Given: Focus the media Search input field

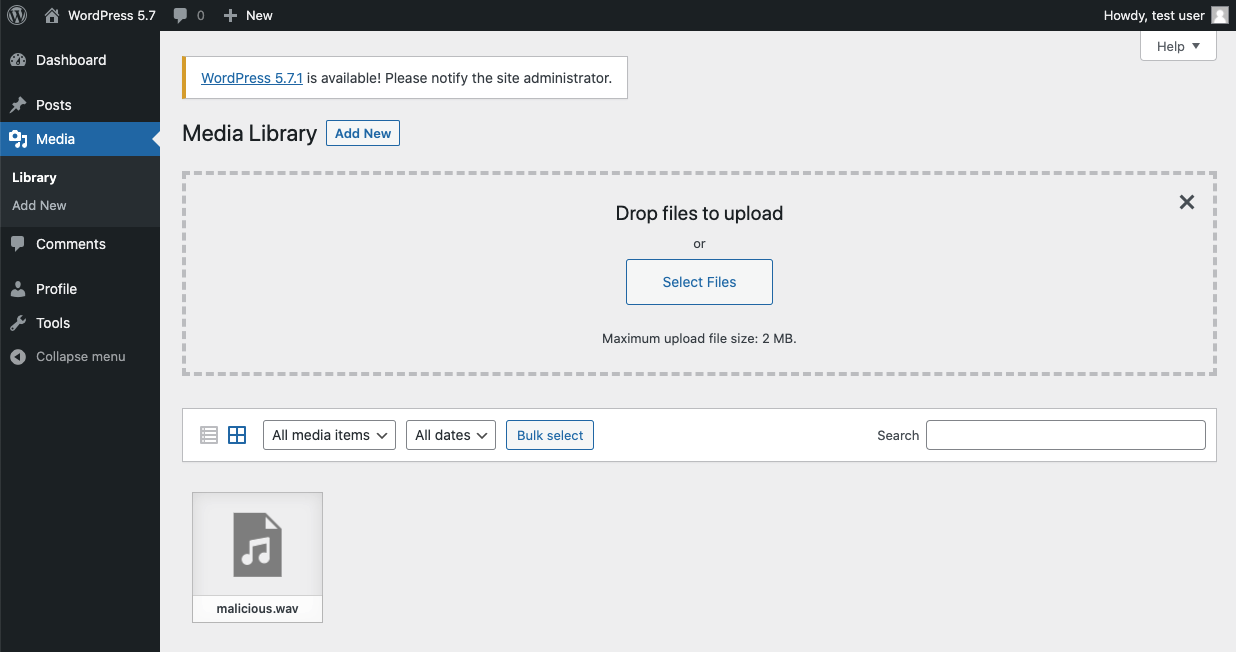Looking at the screenshot, I should [x=1066, y=435].
